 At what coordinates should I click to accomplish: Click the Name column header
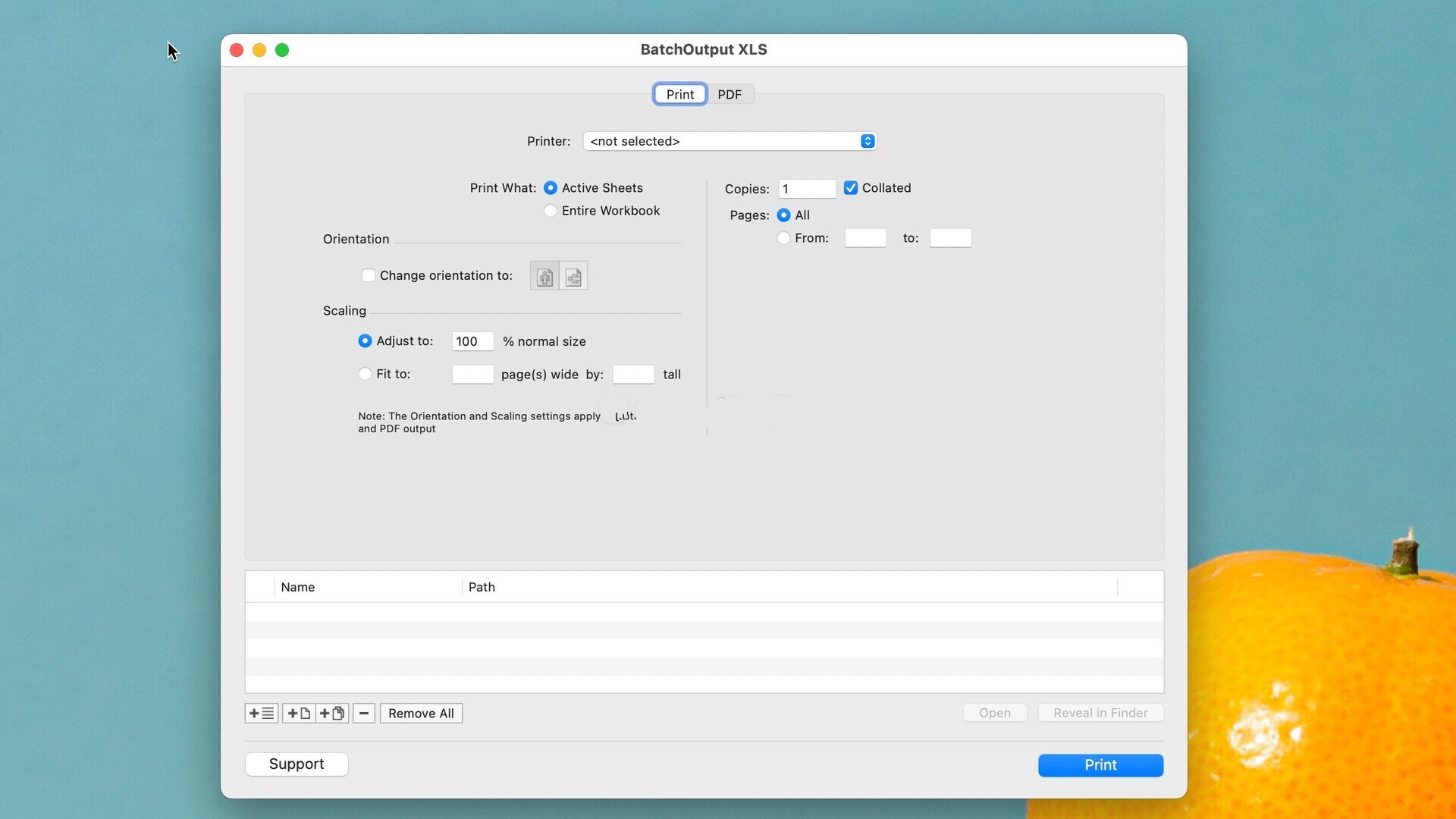pos(369,587)
